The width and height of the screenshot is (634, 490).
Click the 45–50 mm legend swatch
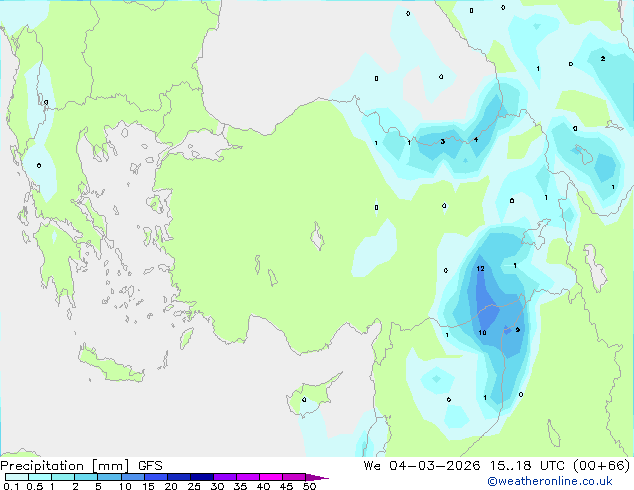(294, 477)
